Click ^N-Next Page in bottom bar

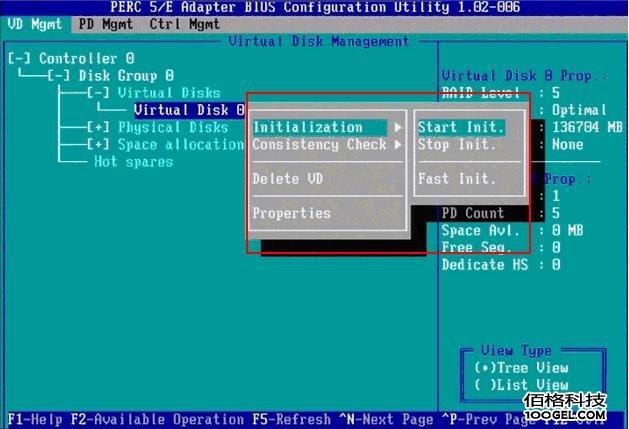(386, 419)
